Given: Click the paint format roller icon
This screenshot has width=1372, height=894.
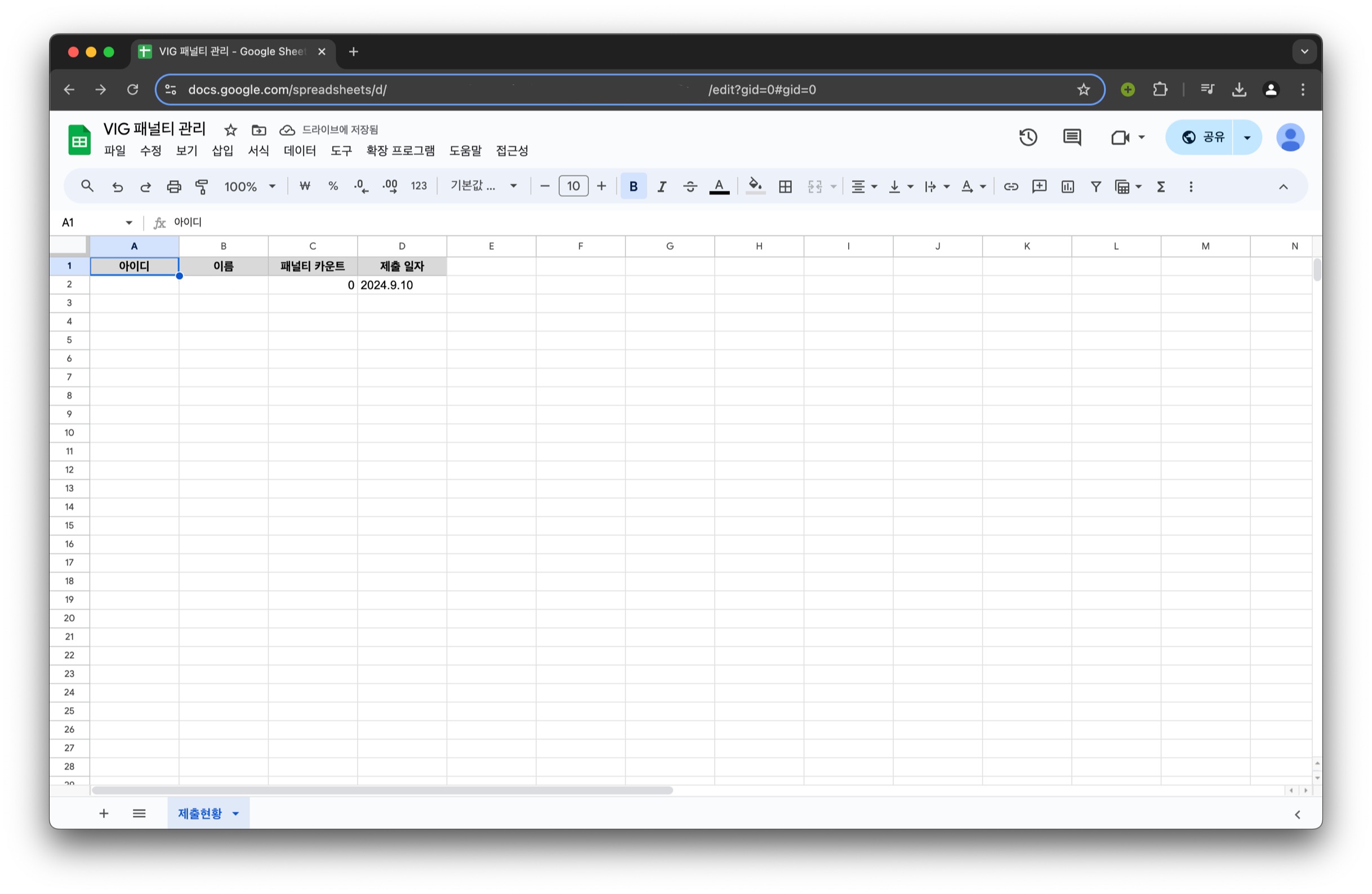Looking at the screenshot, I should pyautogui.click(x=202, y=187).
